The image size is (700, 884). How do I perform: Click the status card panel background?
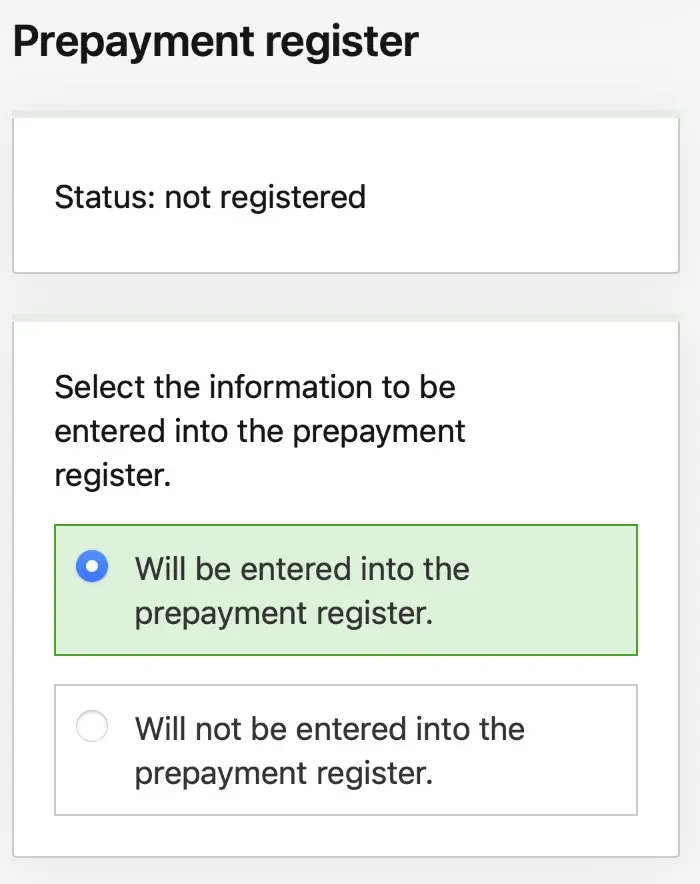click(507, 197)
